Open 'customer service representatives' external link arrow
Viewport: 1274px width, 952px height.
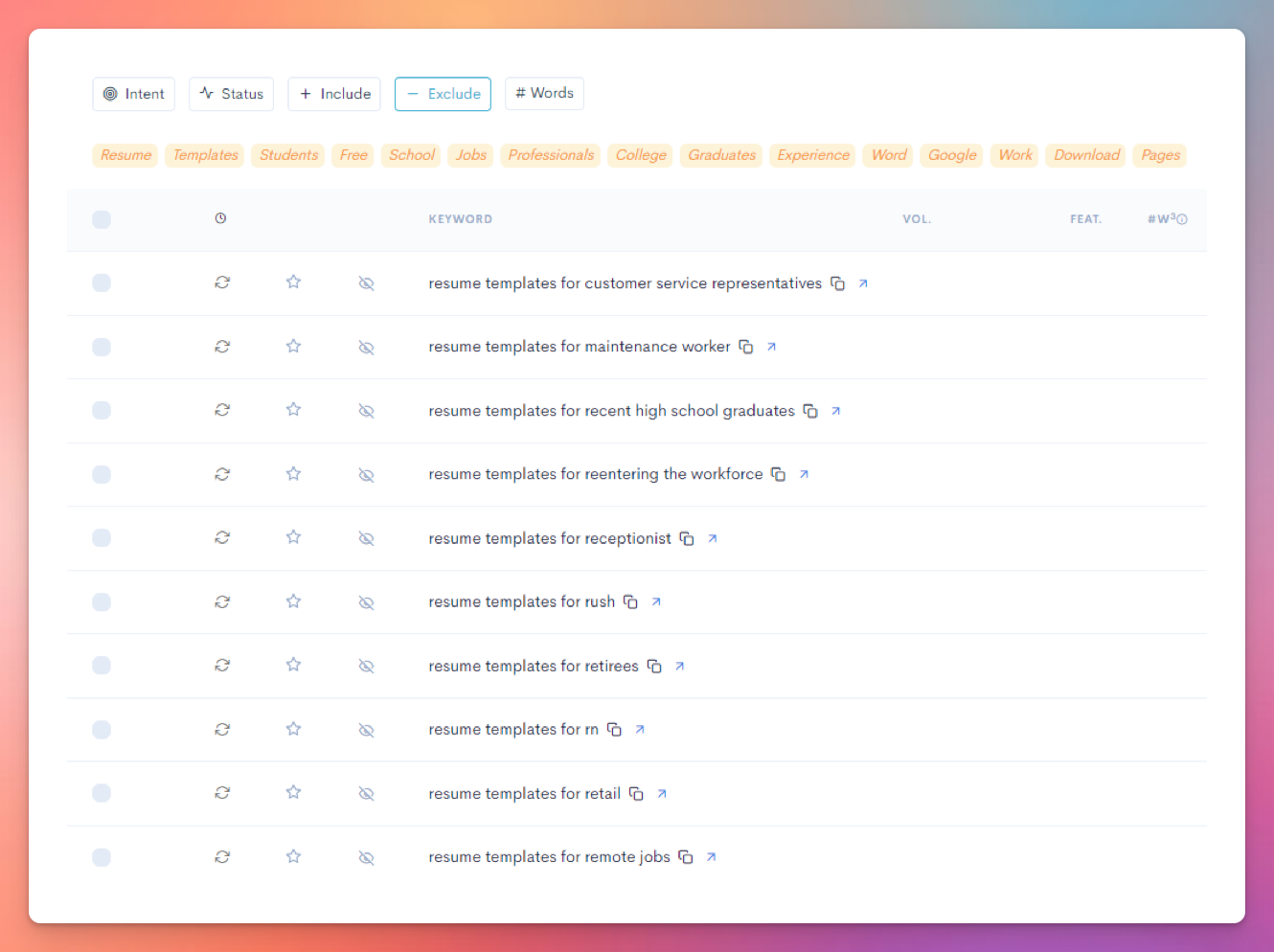[x=863, y=283]
